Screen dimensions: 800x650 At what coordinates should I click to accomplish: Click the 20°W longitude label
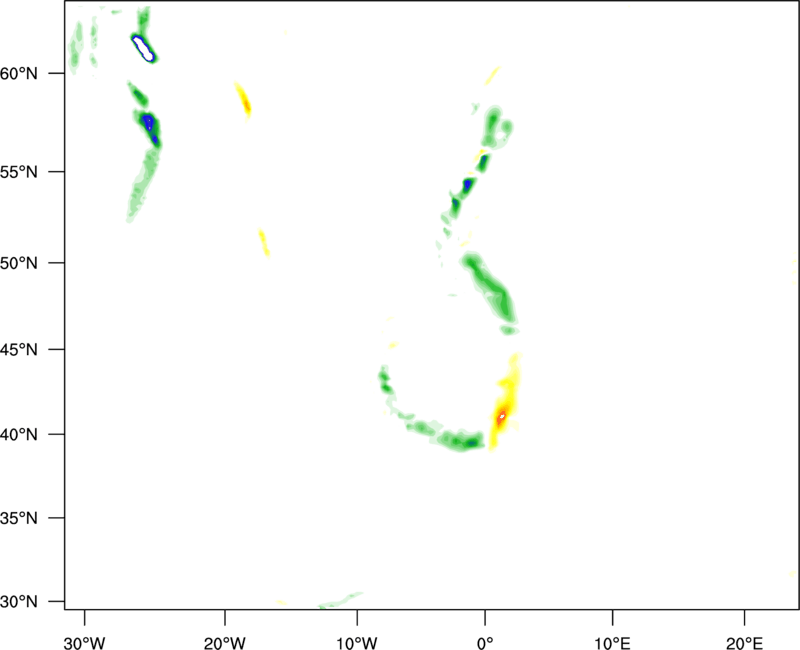coord(224,643)
